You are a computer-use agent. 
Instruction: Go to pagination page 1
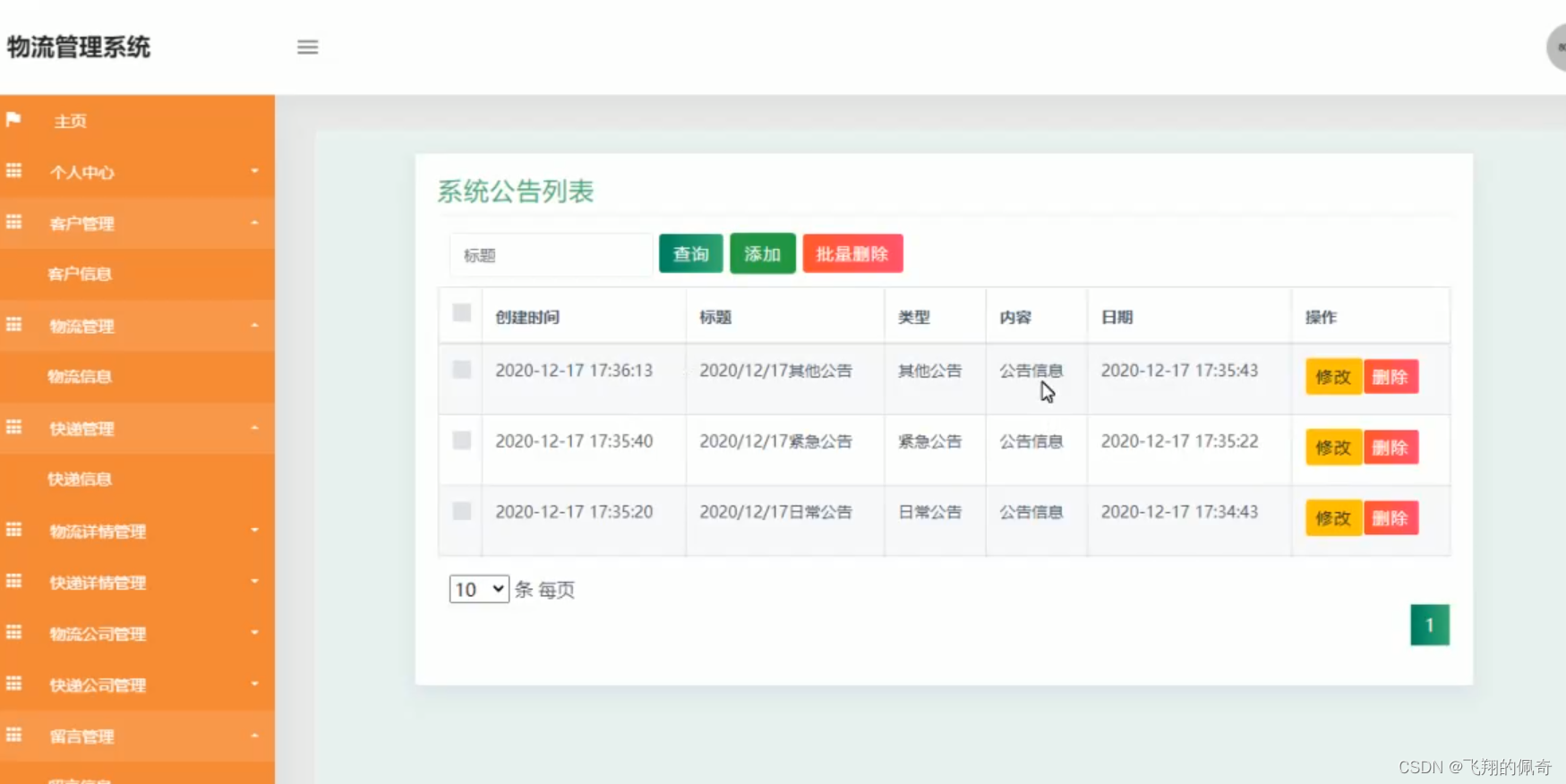pos(1430,625)
